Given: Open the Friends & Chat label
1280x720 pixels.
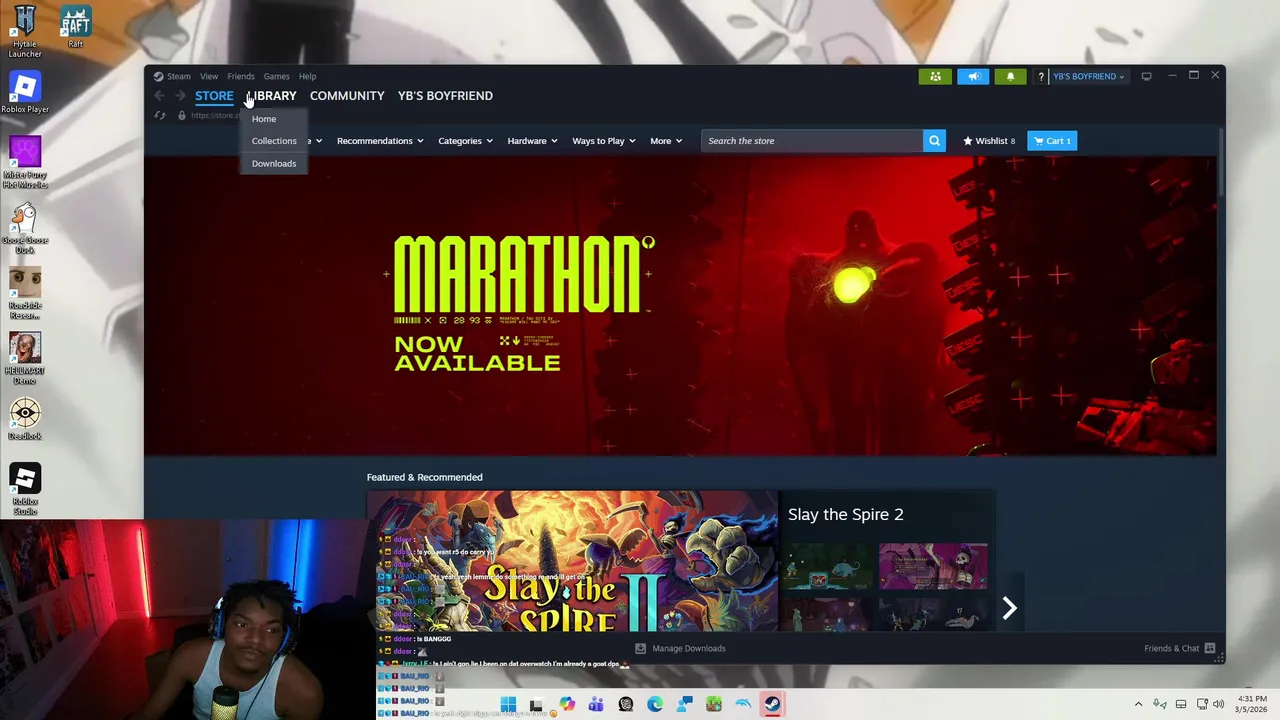Looking at the screenshot, I should (1172, 648).
